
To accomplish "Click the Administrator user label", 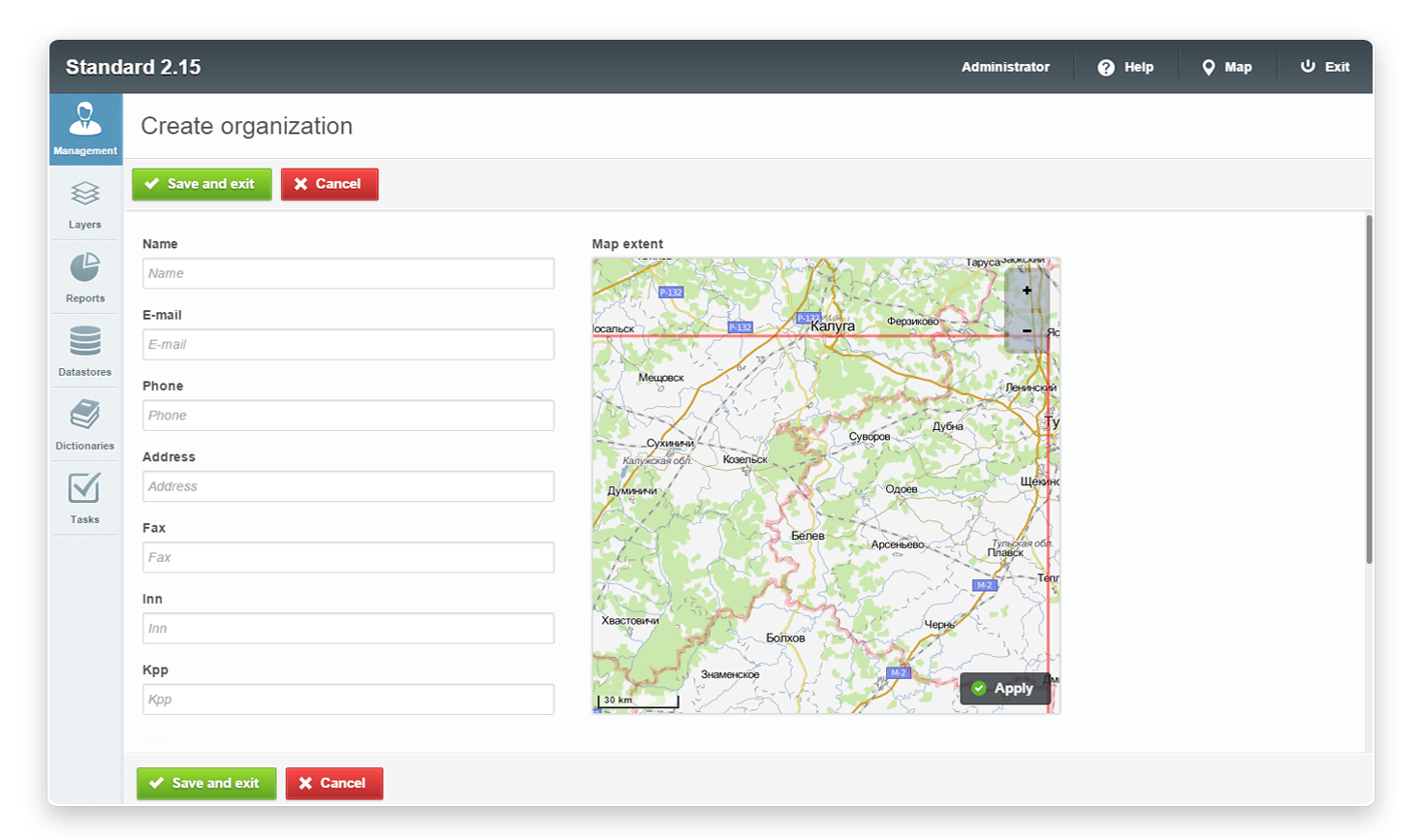I will point(1005,68).
